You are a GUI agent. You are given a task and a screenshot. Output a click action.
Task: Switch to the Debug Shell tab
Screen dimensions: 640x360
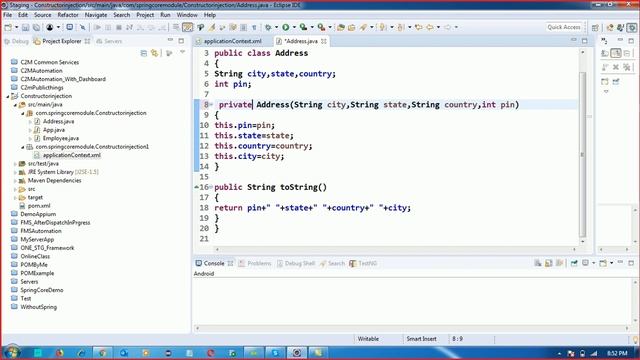pos(296,263)
